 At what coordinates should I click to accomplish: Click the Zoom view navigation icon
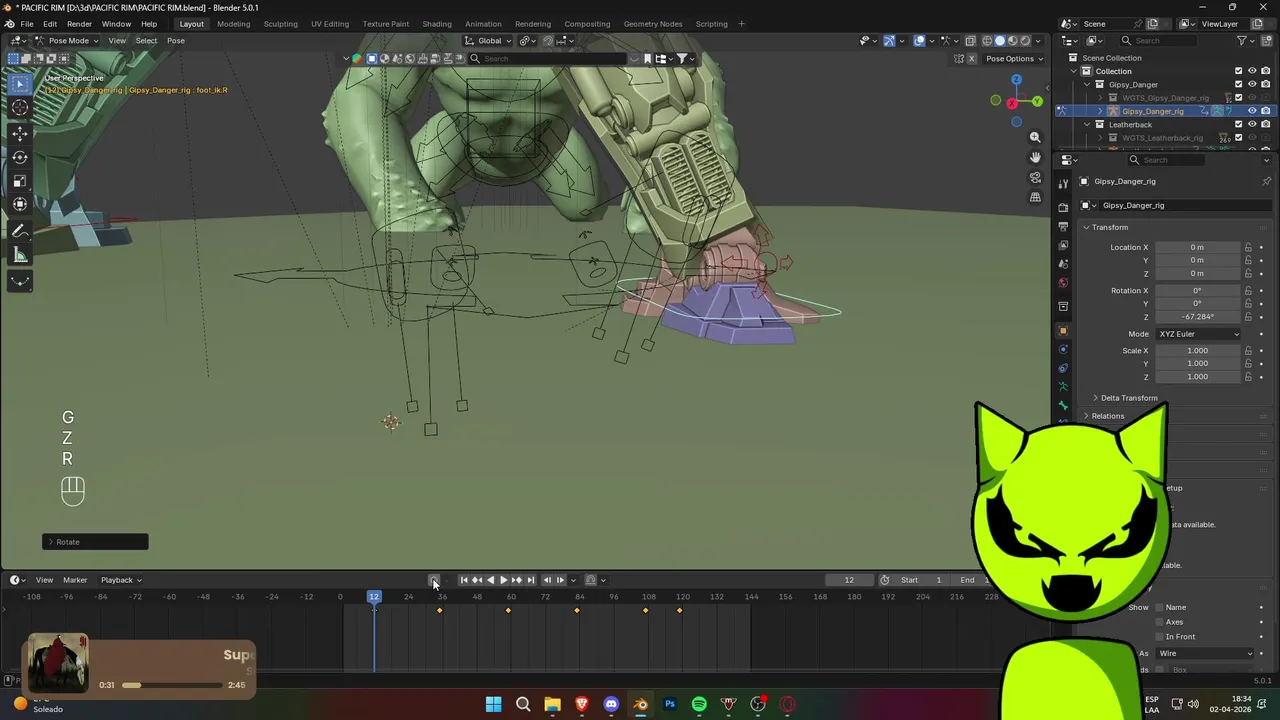(x=1035, y=137)
